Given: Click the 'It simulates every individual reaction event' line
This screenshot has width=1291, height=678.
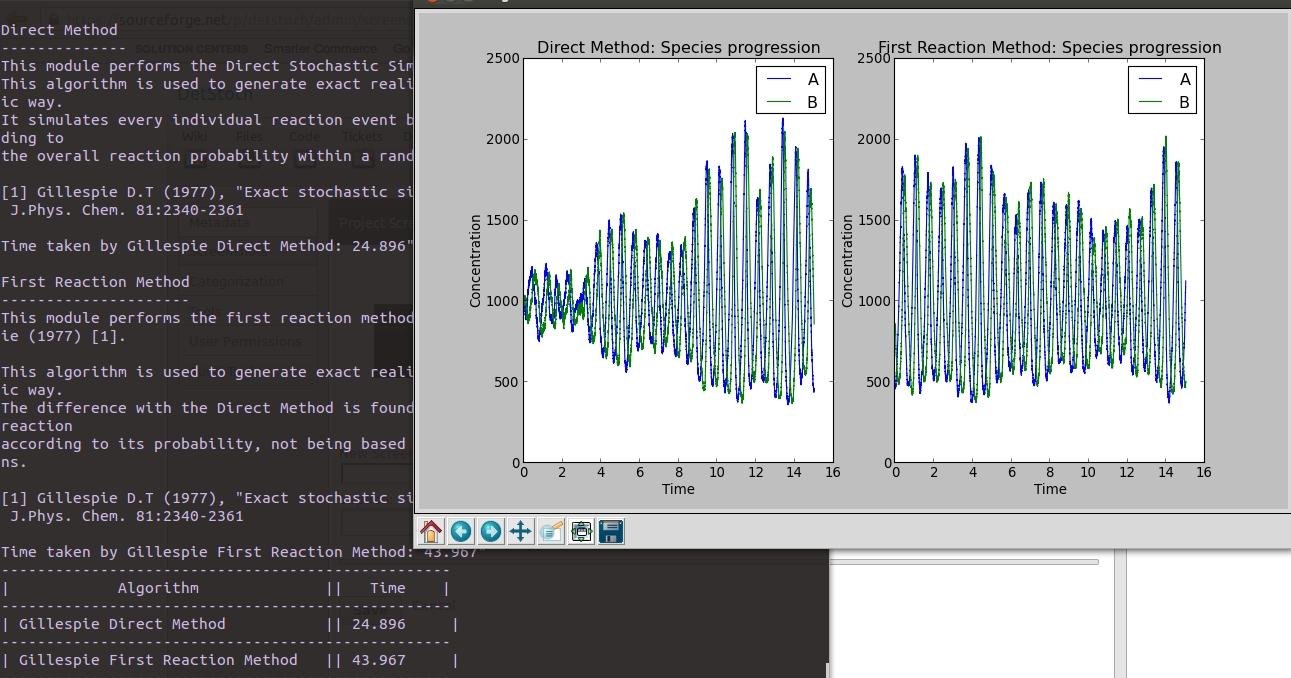Looking at the screenshot, I should [x=206, y=120].
